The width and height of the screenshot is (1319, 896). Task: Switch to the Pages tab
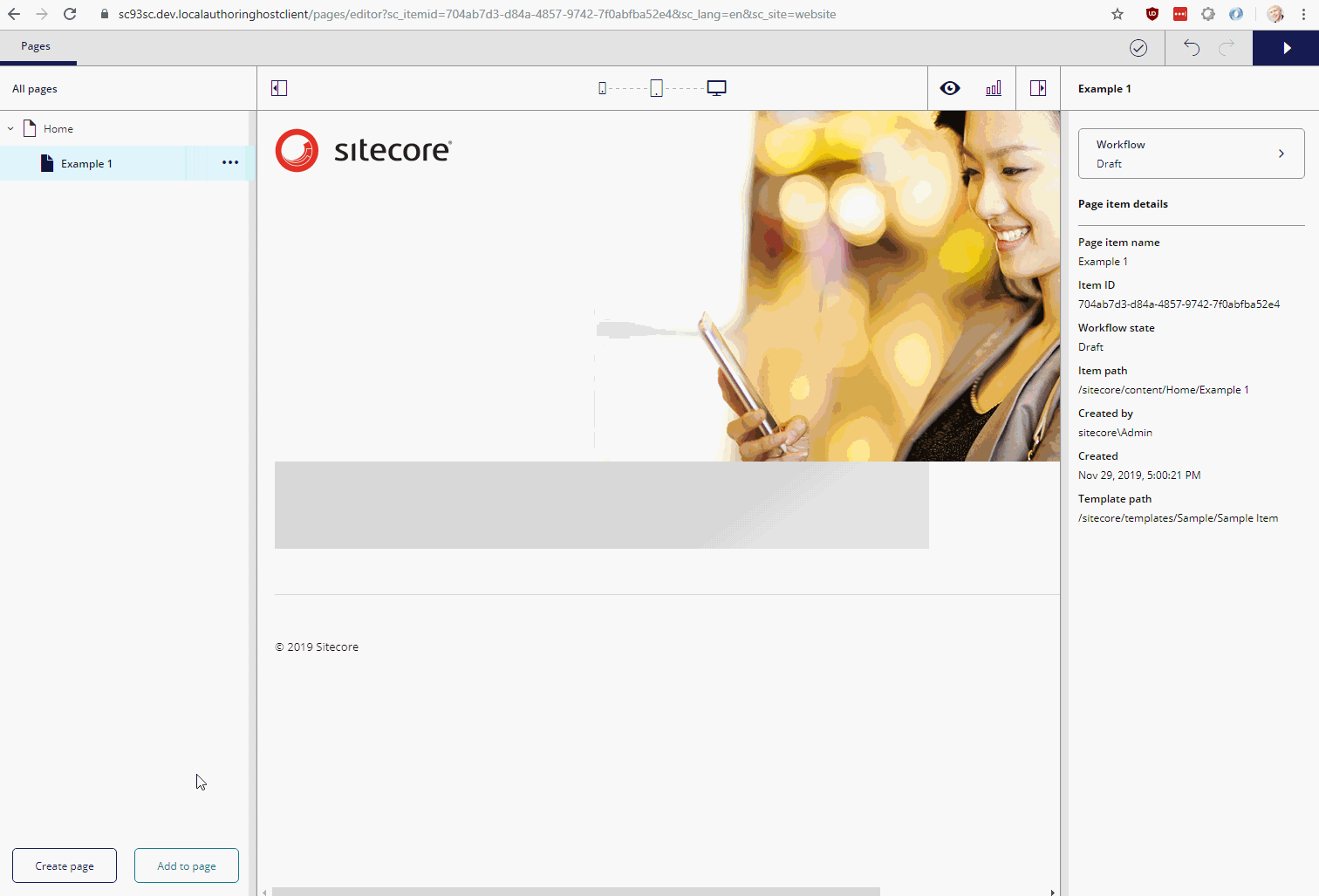coord(36,46)
